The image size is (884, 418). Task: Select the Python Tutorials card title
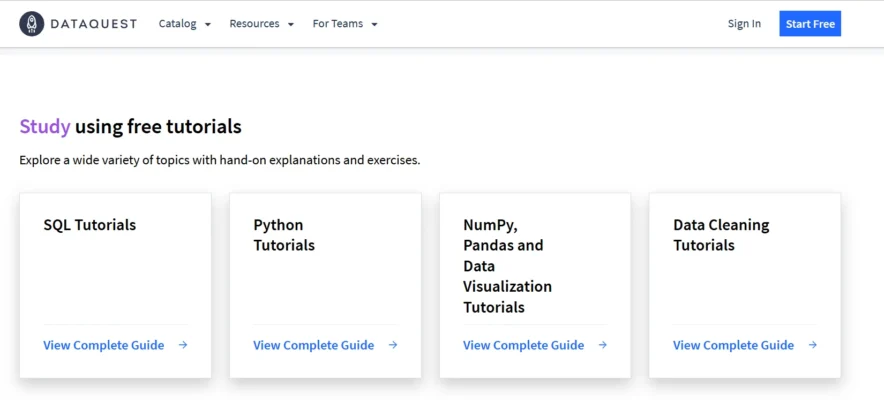tap(284, 235)
